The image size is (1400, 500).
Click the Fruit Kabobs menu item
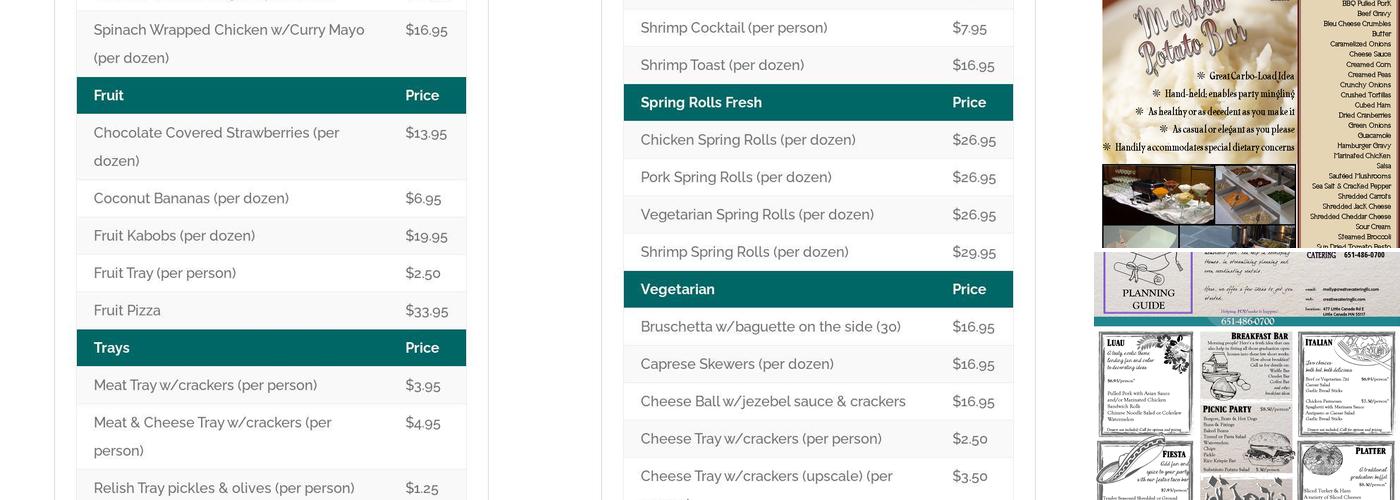click(174, 236)
